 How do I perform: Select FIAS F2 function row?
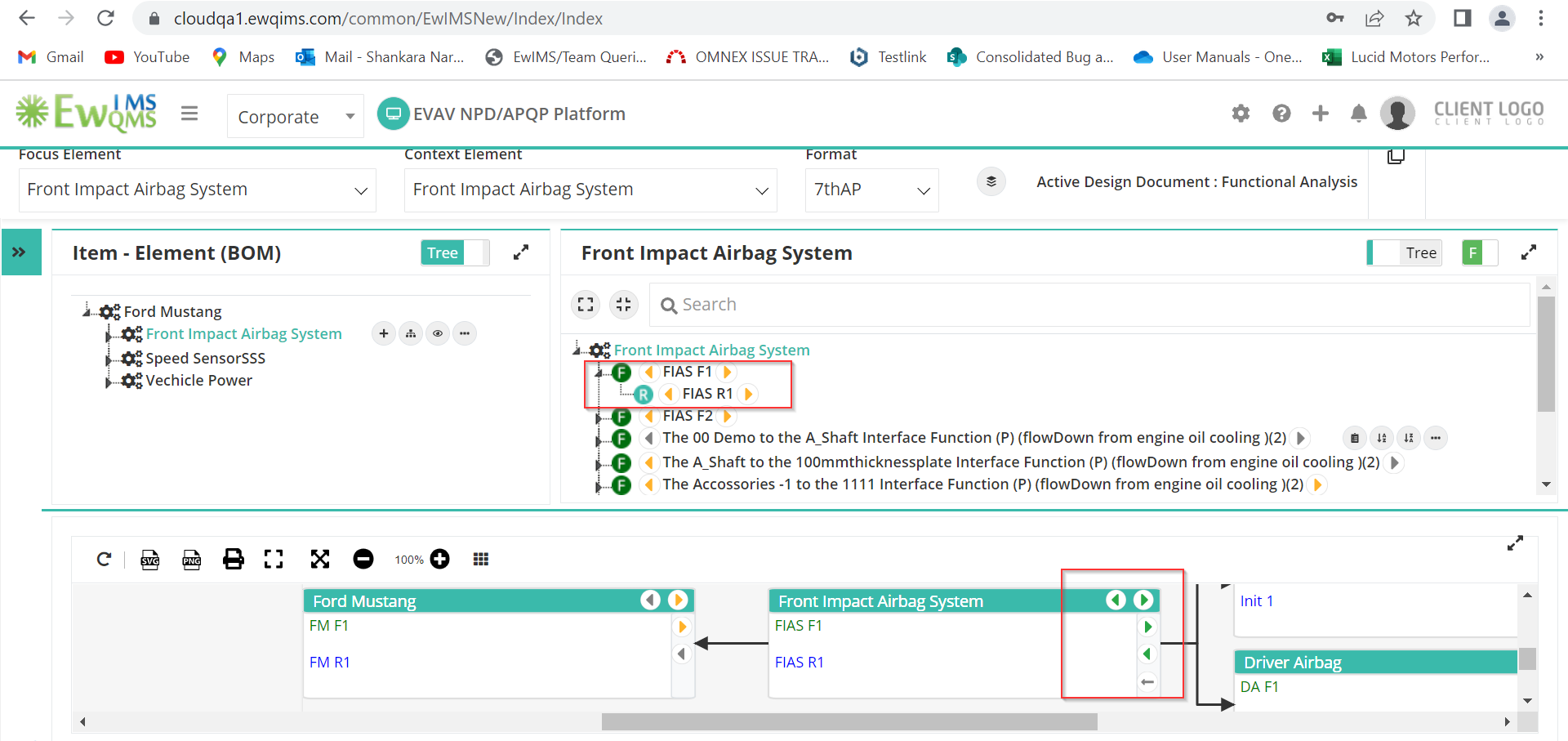click(688, 416)
